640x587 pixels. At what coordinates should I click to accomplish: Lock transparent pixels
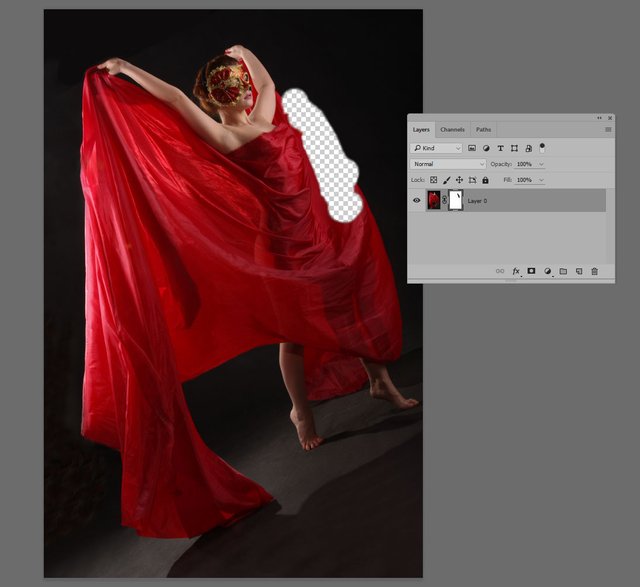pos(433,180)
